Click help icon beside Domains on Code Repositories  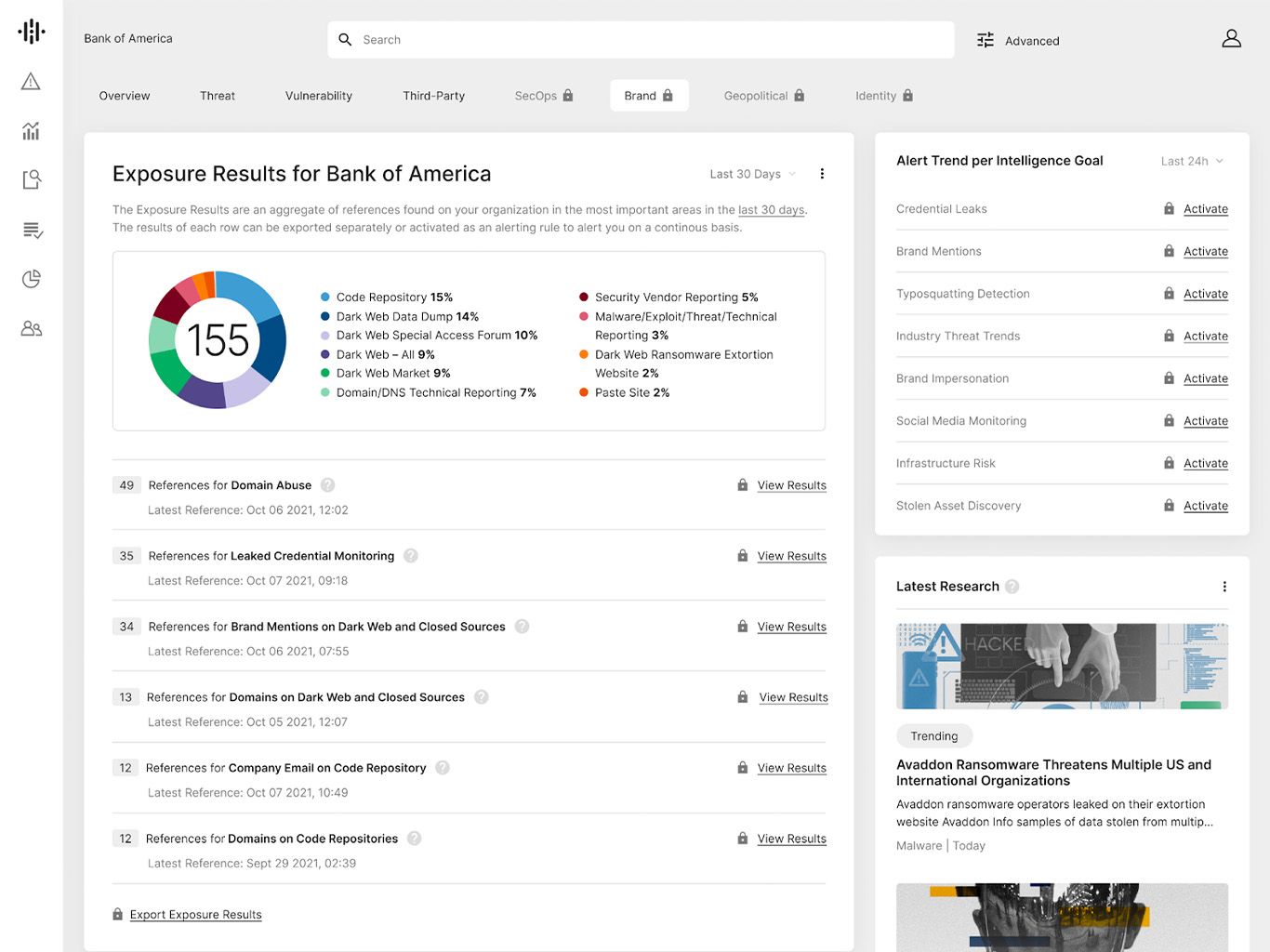pyautogui.click(x=415, y=839)
